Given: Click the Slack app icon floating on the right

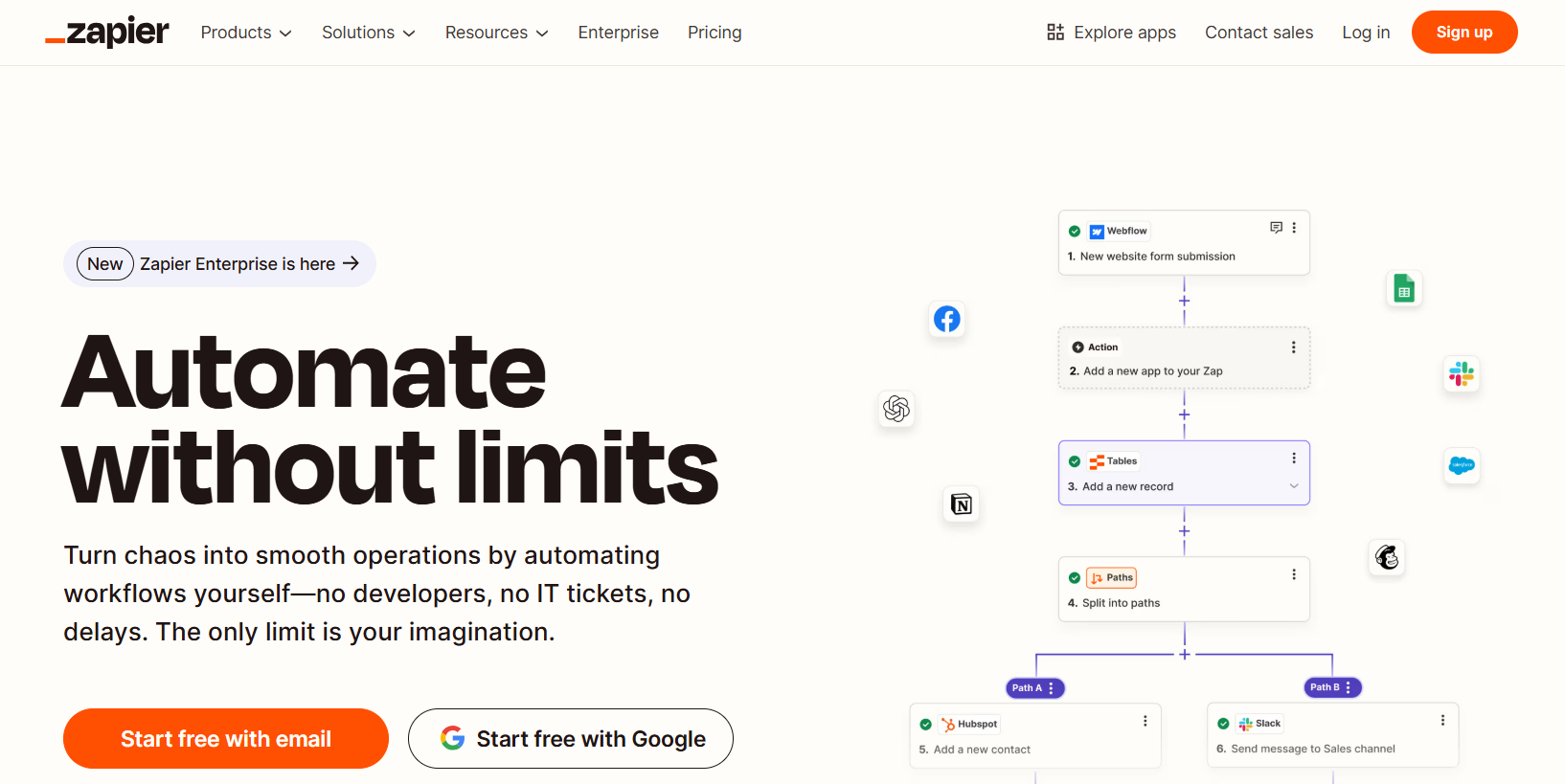Looking at the screenshot, I should point(1461,374).
